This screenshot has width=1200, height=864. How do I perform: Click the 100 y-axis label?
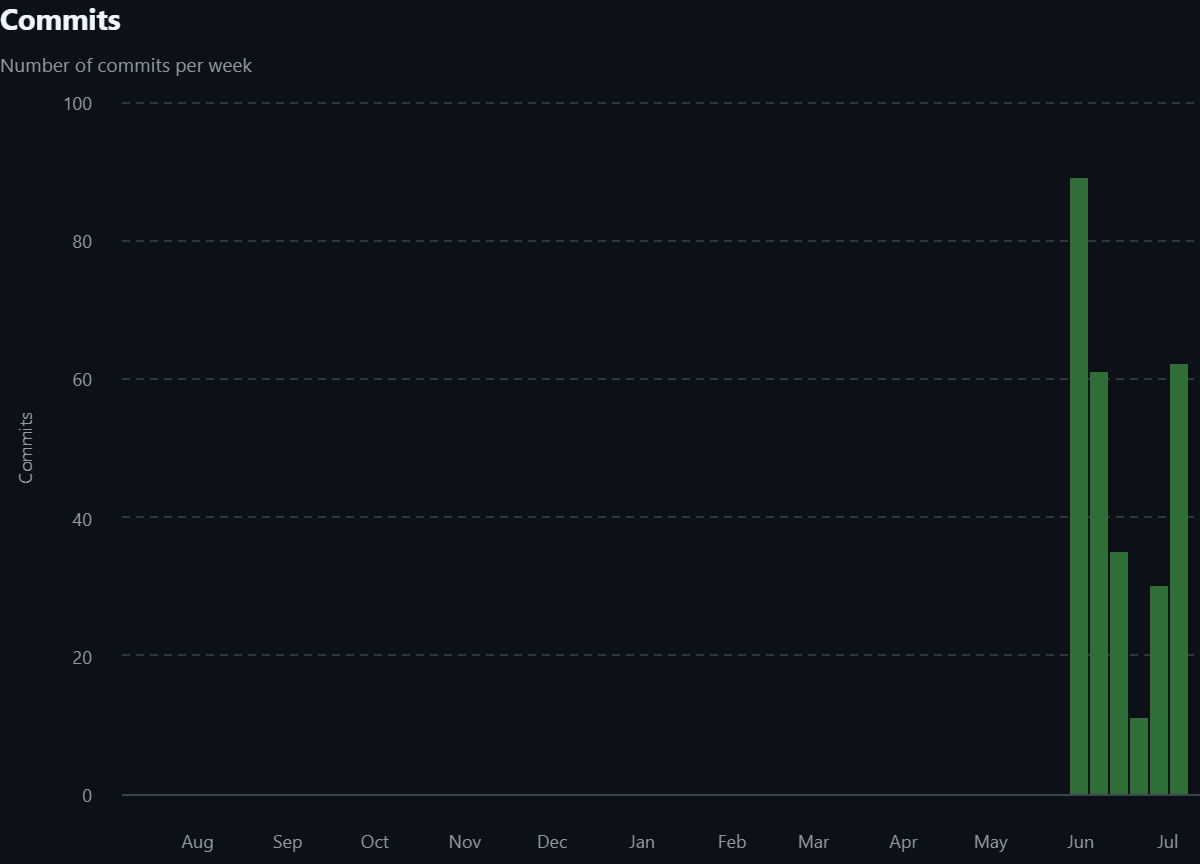77,103
